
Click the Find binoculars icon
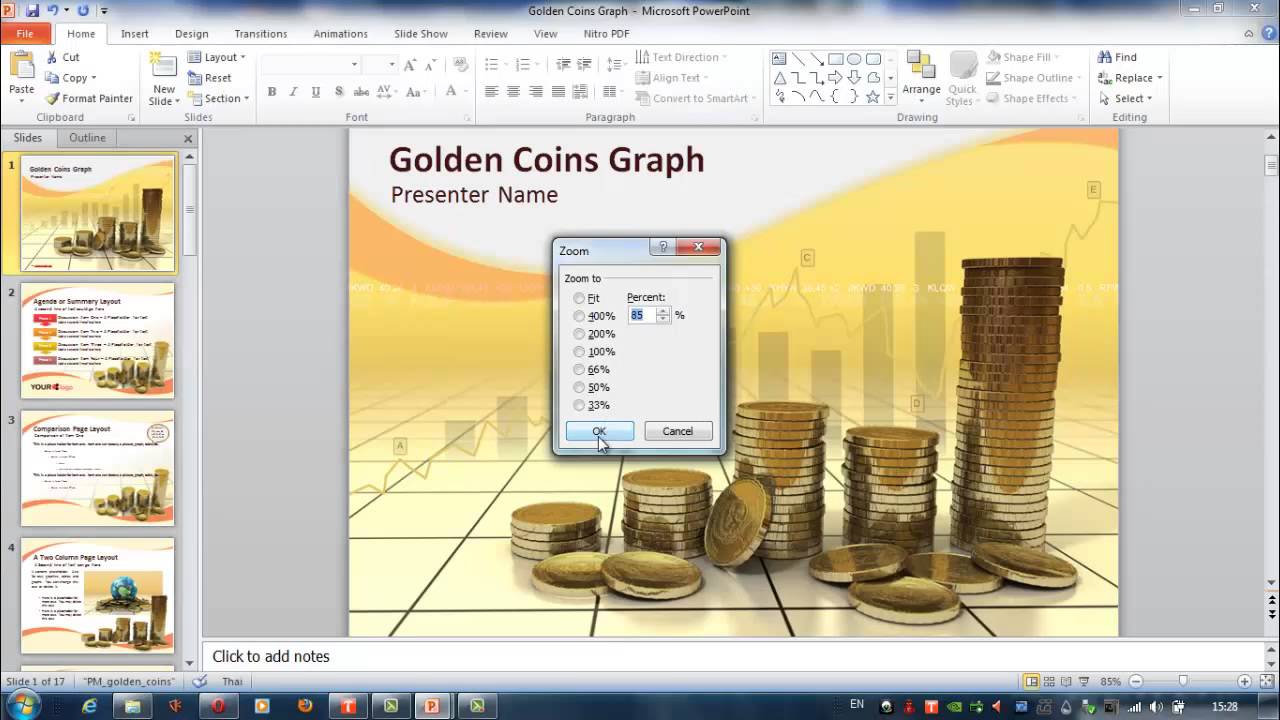(x=1105, y=57)
